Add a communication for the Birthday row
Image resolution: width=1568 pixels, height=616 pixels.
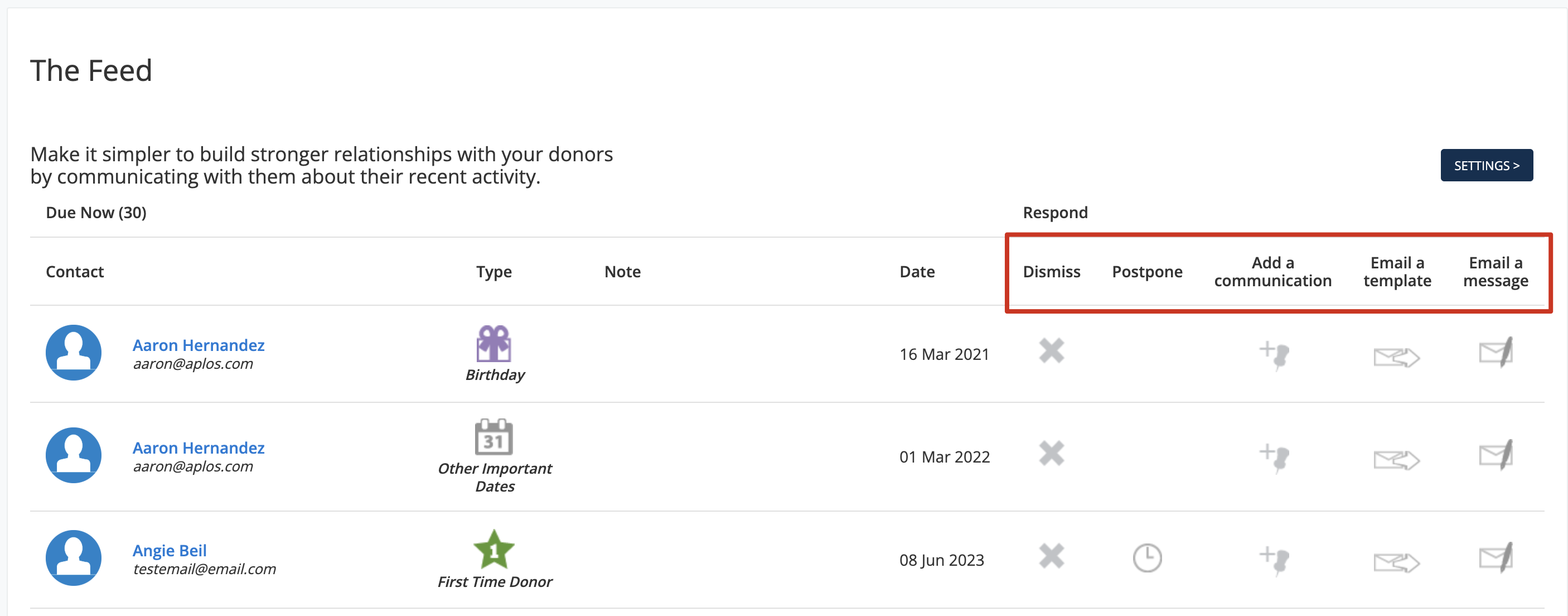pyautogui.click(x=1274, y=355)
